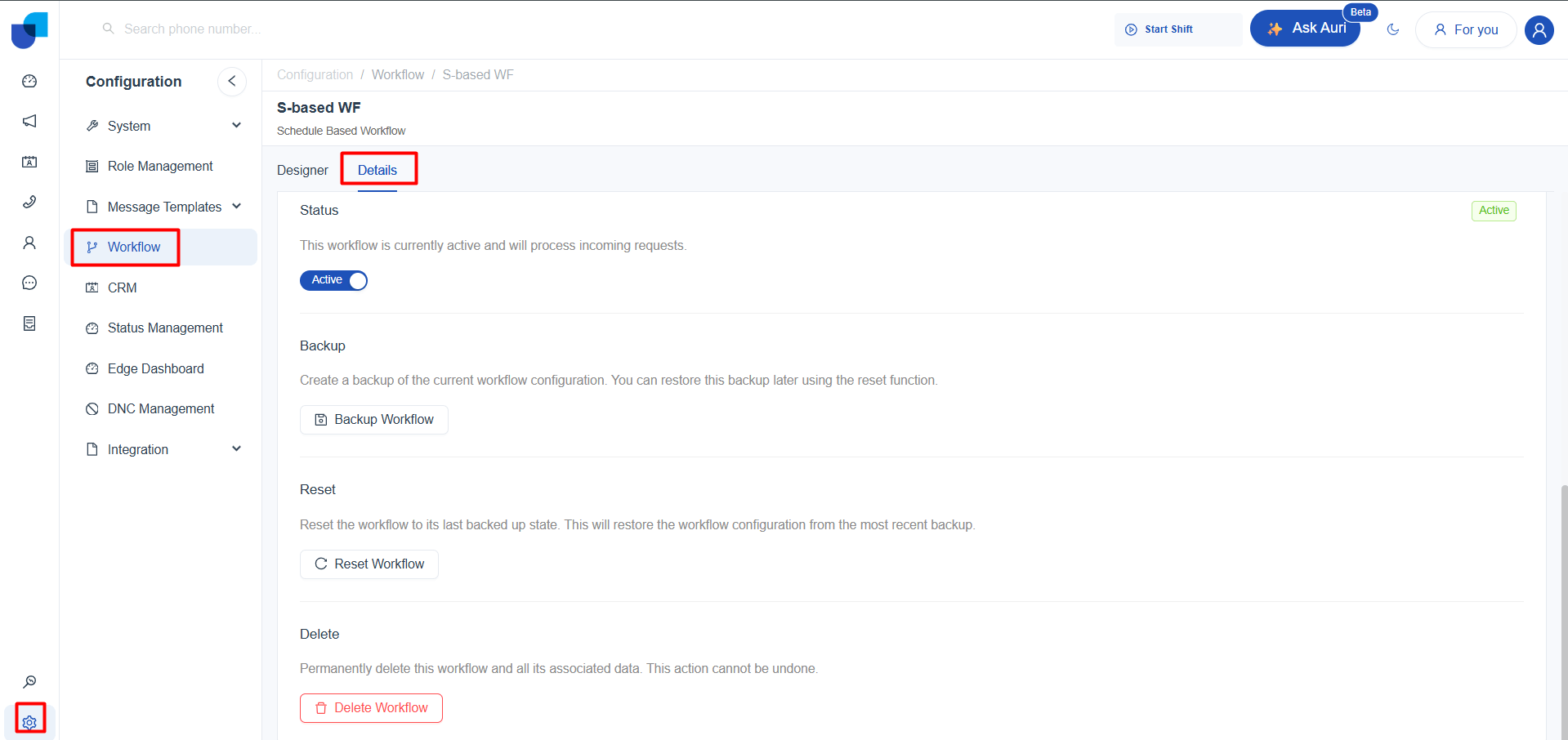The width and height of the screenshot is (1568, 740).
Task: Toggle dark mode moon icon
Action: pyautogui.click(x=1393, y=29)
